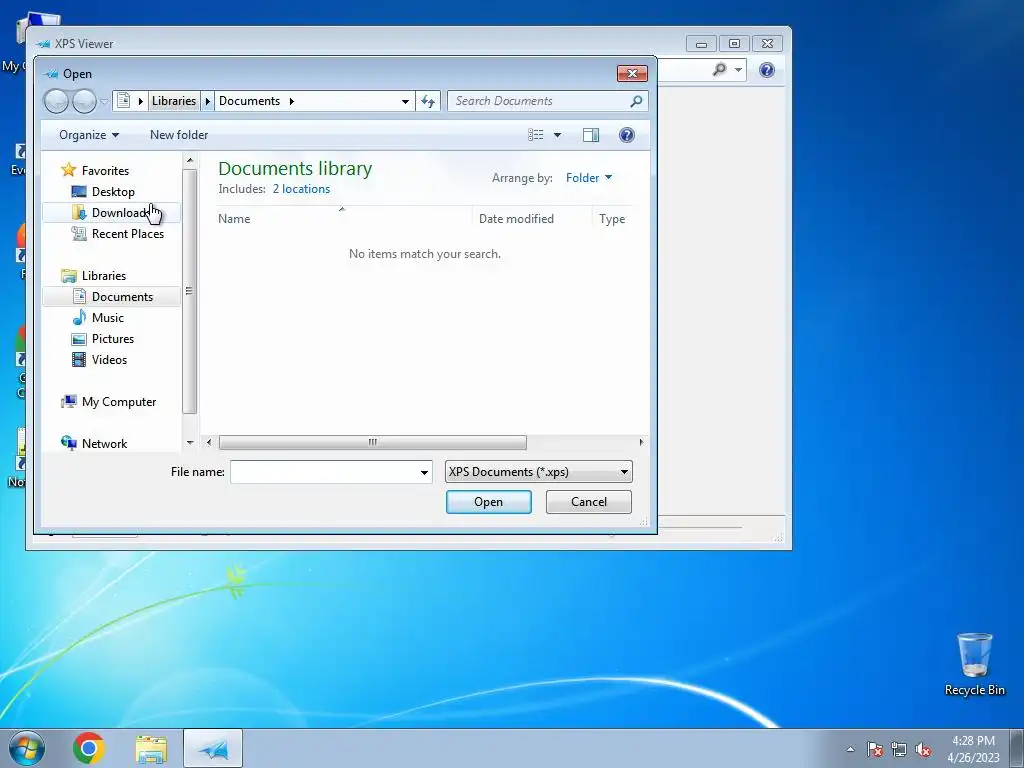This screenshot has width=1024, height=768.
Task: Open XPS Viewer search options dropdown arrow
Action: tap(739, 69)
